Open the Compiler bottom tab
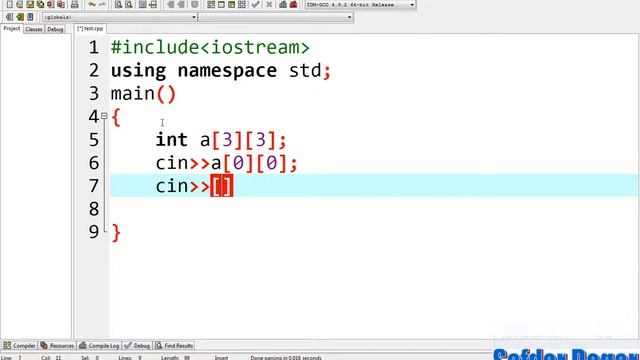The image size is (640, 360). 19,345
